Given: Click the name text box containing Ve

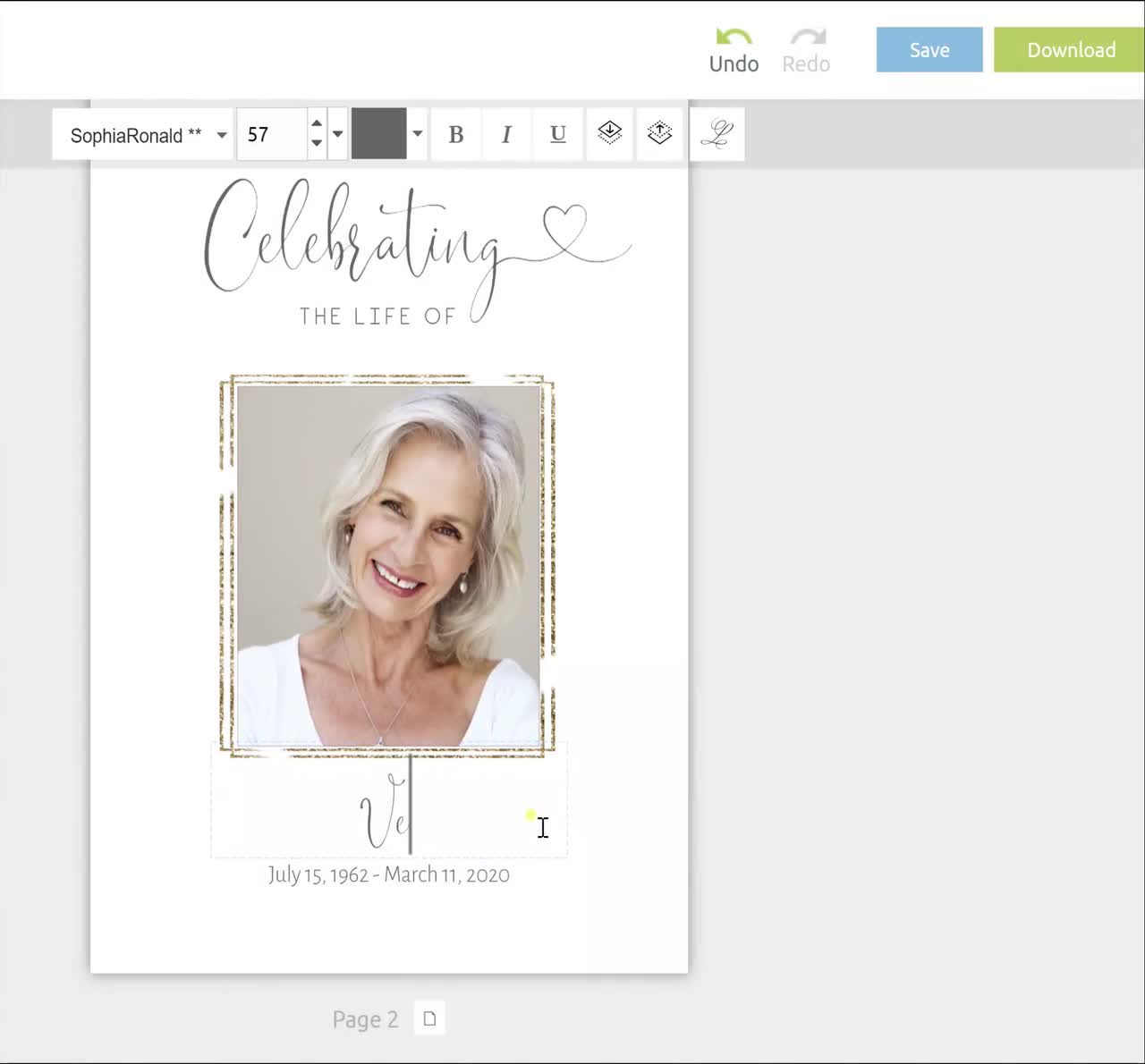Looking at the screenshot, I should [x=389, y=800].
